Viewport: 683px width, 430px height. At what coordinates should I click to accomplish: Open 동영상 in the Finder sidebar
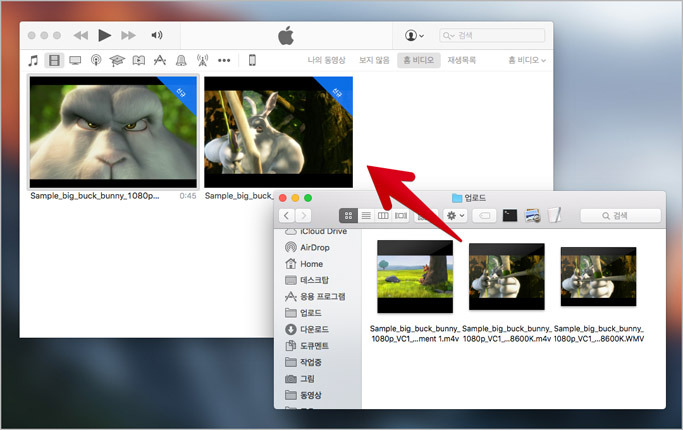(303, 395)
